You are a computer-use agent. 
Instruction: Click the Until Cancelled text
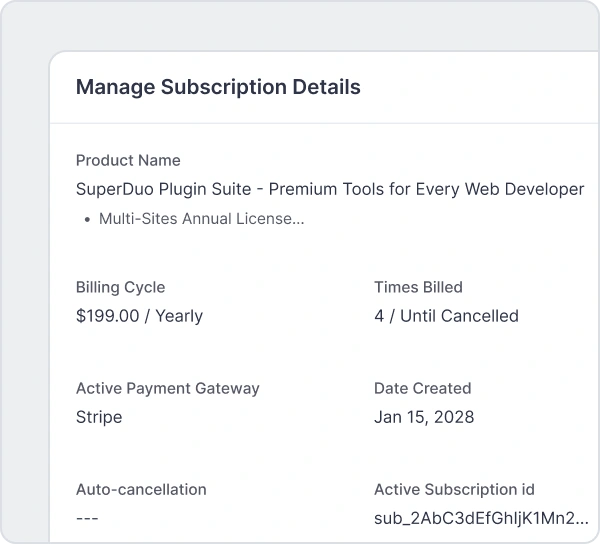click(x=459, y=316)
